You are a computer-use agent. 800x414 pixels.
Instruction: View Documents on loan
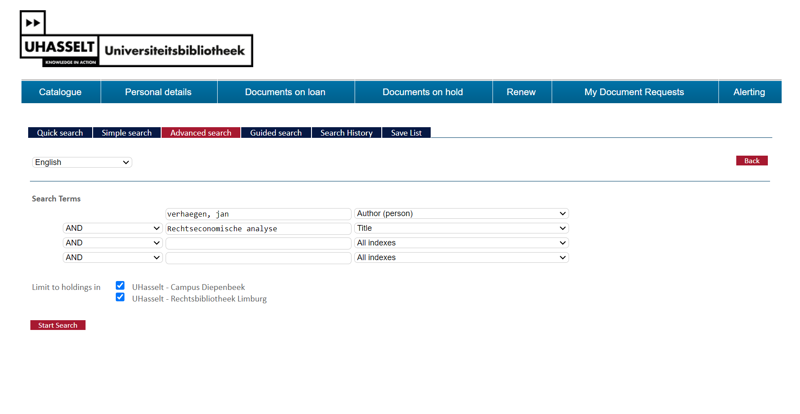(285, 92)
